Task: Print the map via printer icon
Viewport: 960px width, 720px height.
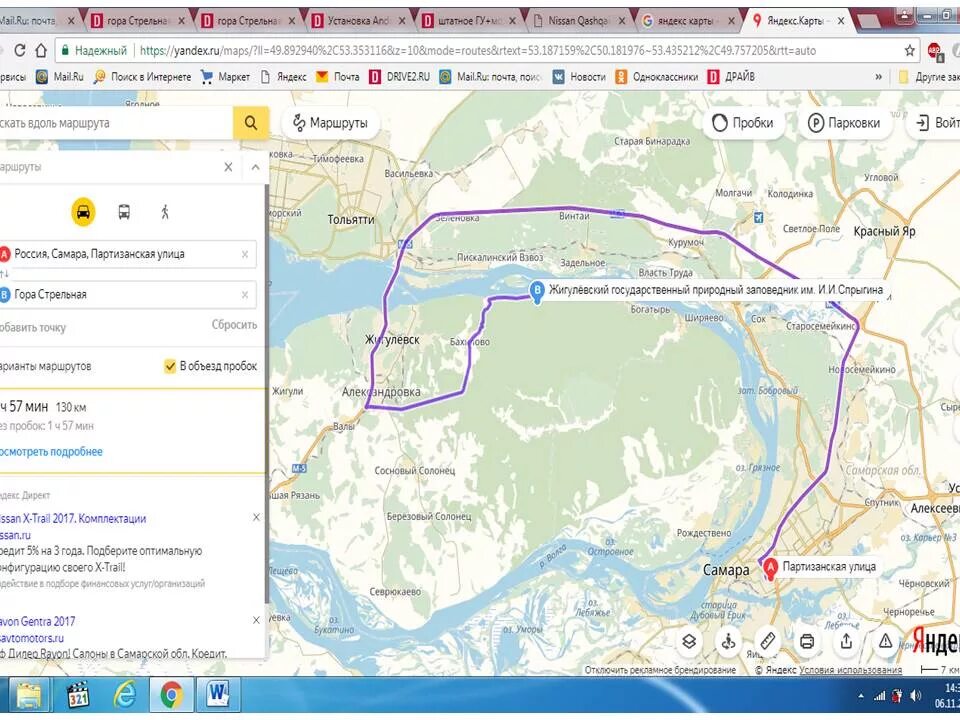Action: (807, 641)
